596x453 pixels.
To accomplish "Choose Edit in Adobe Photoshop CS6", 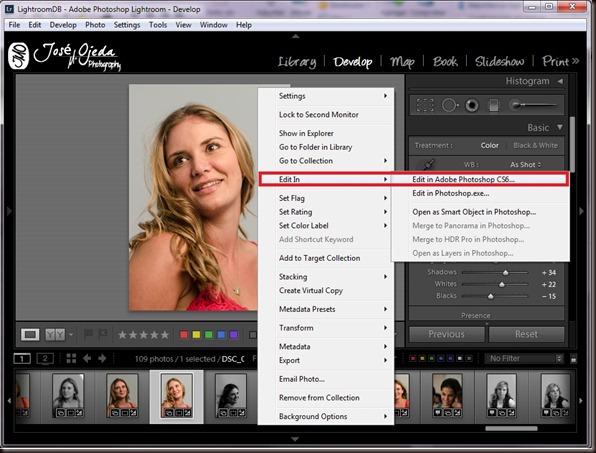I will coord(480,179).
